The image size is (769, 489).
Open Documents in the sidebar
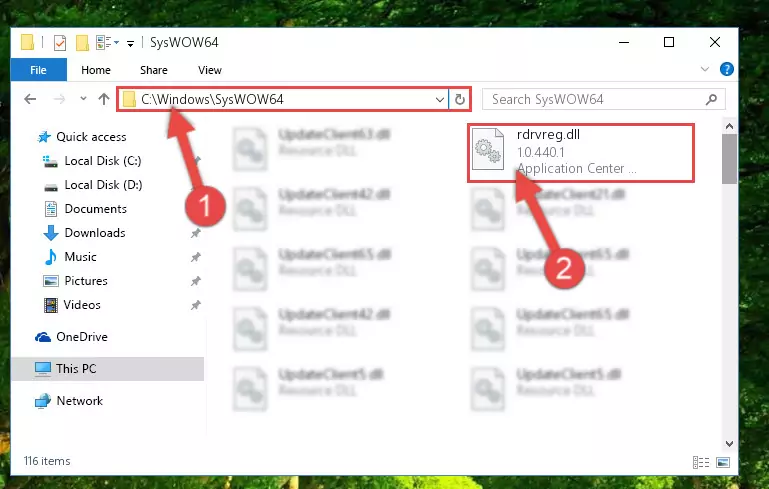coord(96,209)
